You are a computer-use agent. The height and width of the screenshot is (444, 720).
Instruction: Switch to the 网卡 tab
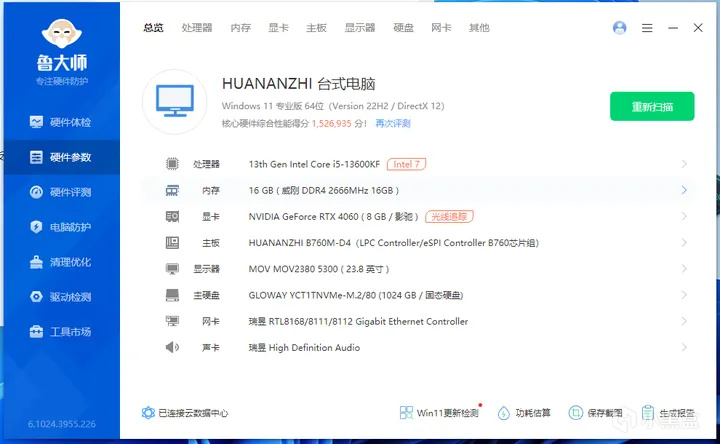(441, 28)
